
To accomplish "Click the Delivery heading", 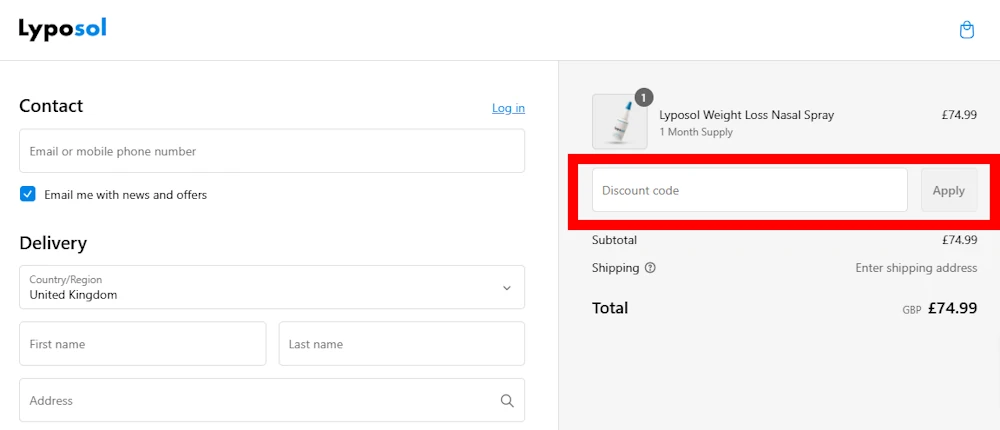I will (53, 243).
